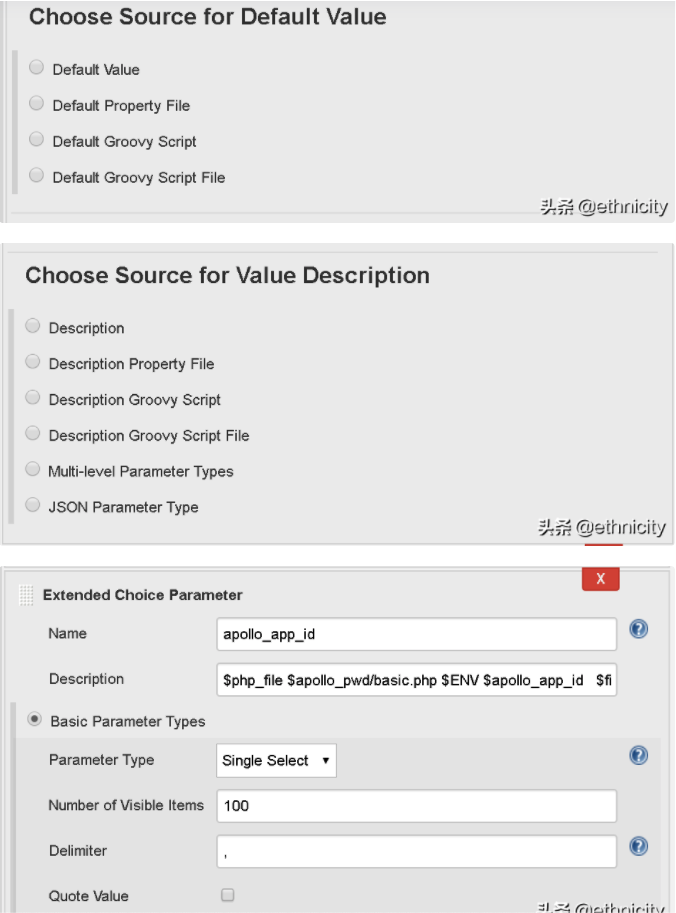676x913 pixels.
Task: Select the Default Groovy Script option
Action: pyautogui.click(x=36, y=139)
